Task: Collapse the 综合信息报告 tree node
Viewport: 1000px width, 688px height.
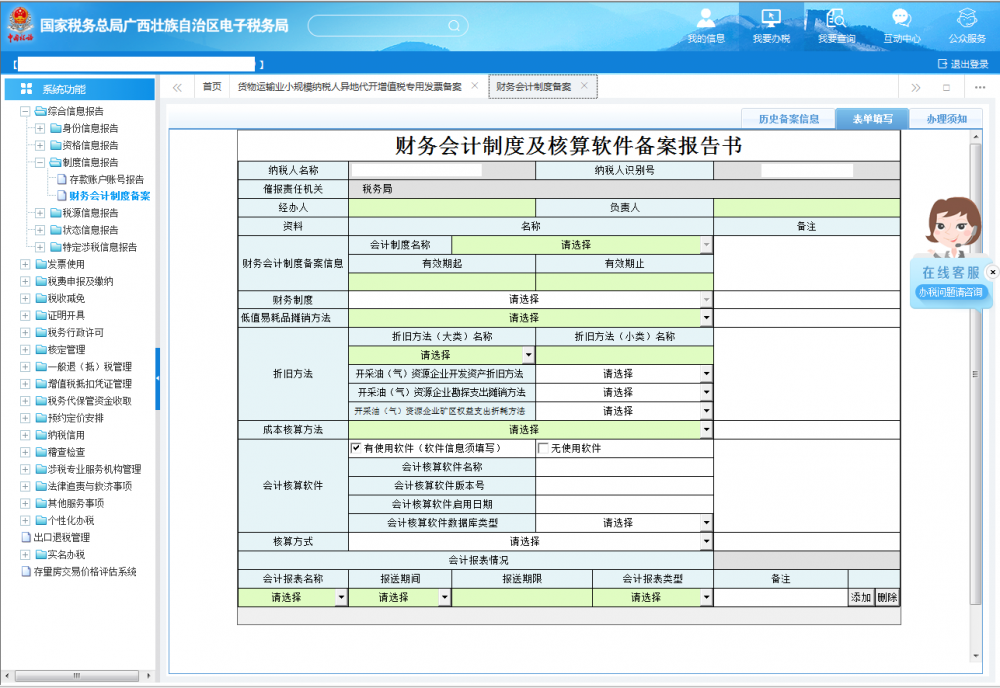Action: point(25,112)
